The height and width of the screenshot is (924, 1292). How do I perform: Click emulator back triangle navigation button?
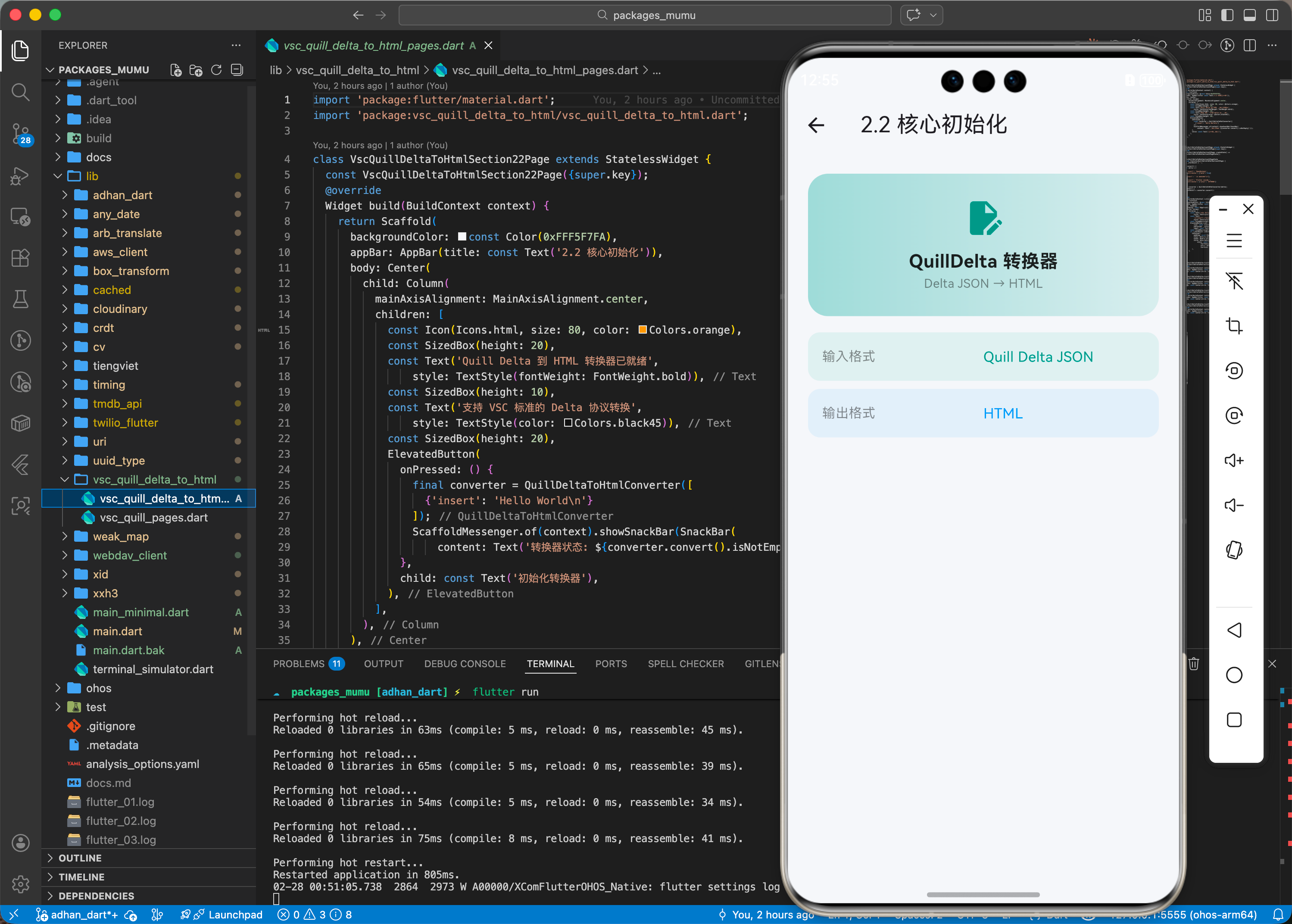tap(1233, 630)
